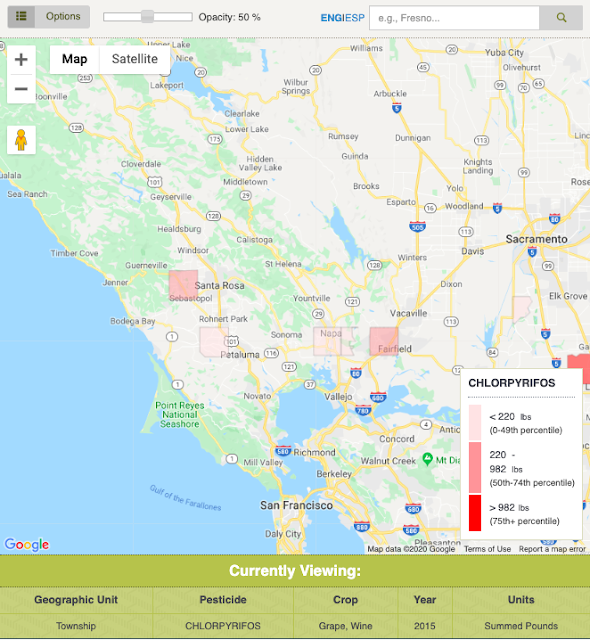Click the 220-982 lbs legend swatch
Screen dimensions: 590x640
click(x=475, y=467)
